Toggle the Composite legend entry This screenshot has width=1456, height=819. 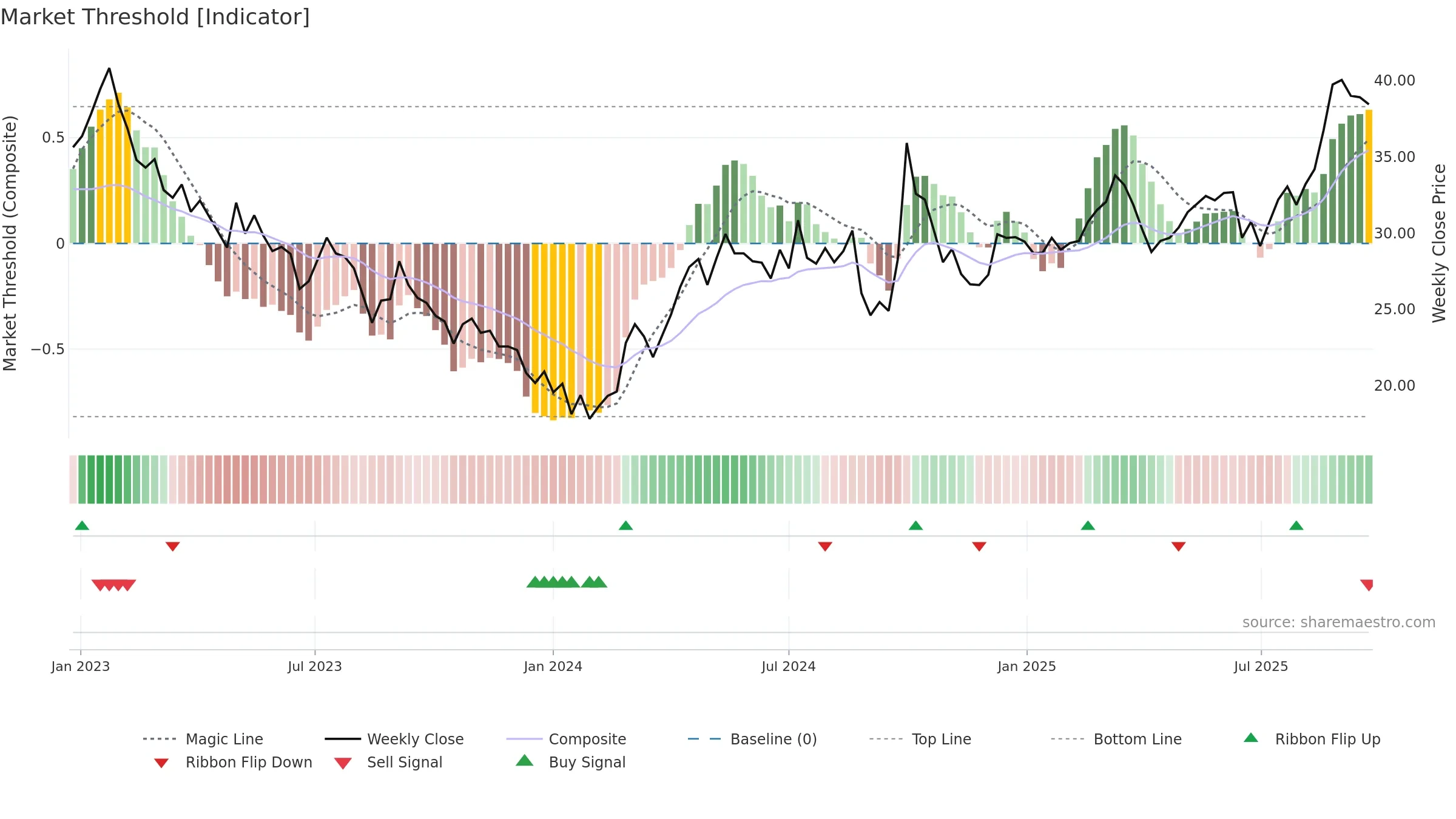point(566,739)
